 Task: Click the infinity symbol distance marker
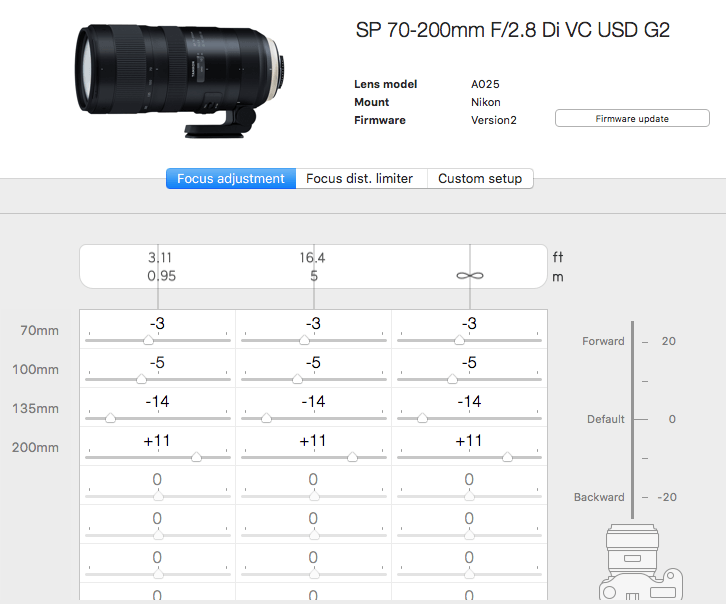pos(469,275)
